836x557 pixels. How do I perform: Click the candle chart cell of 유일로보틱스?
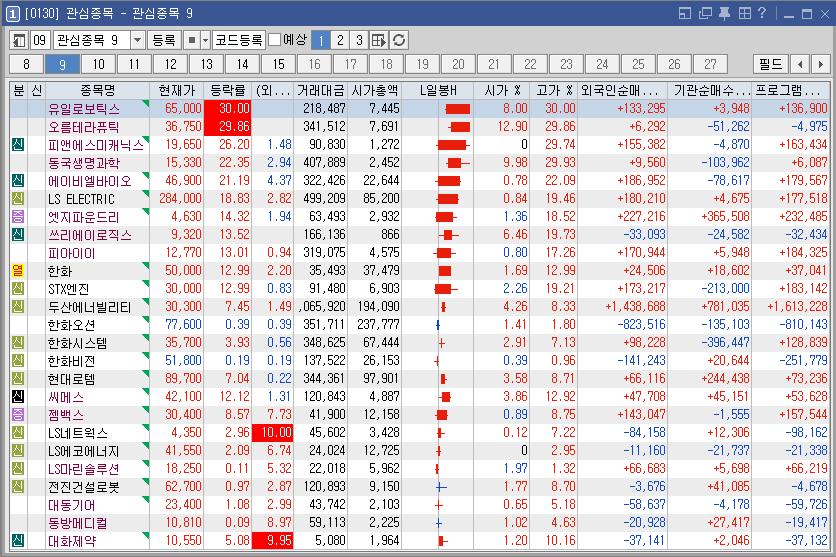(438, 109)
